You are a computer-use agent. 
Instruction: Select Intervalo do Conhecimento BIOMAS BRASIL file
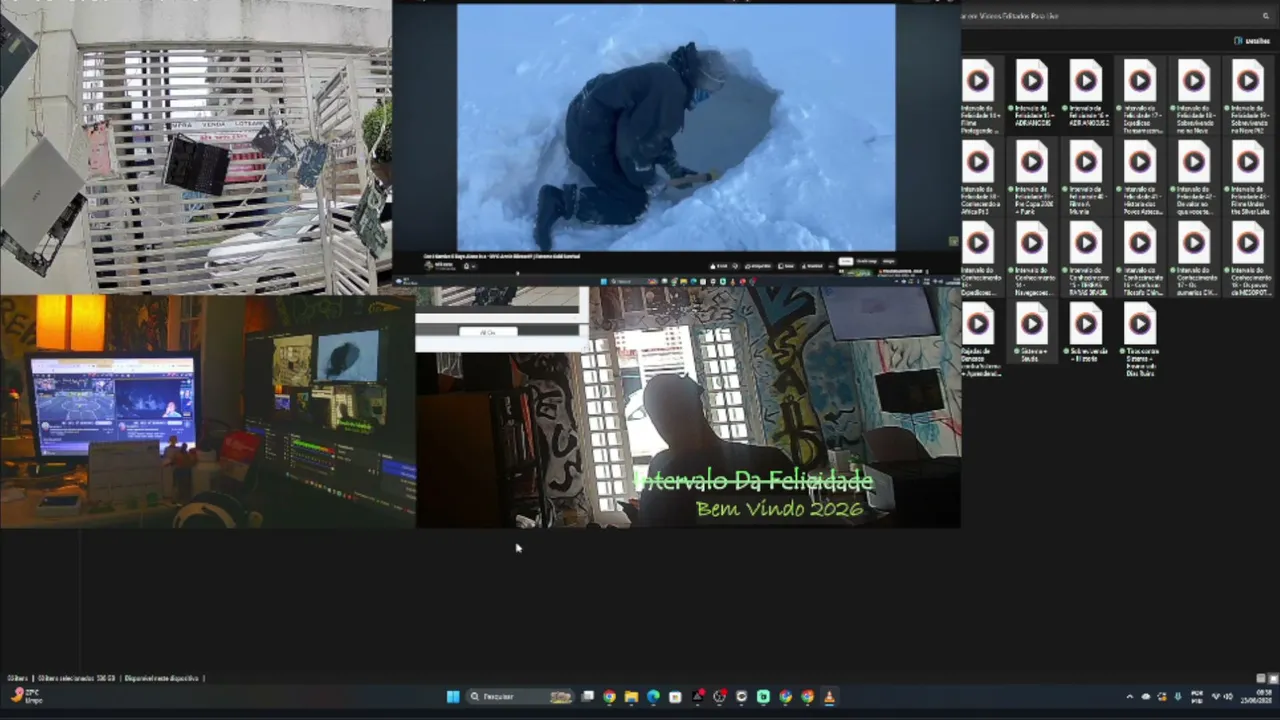coord(1086,259)
